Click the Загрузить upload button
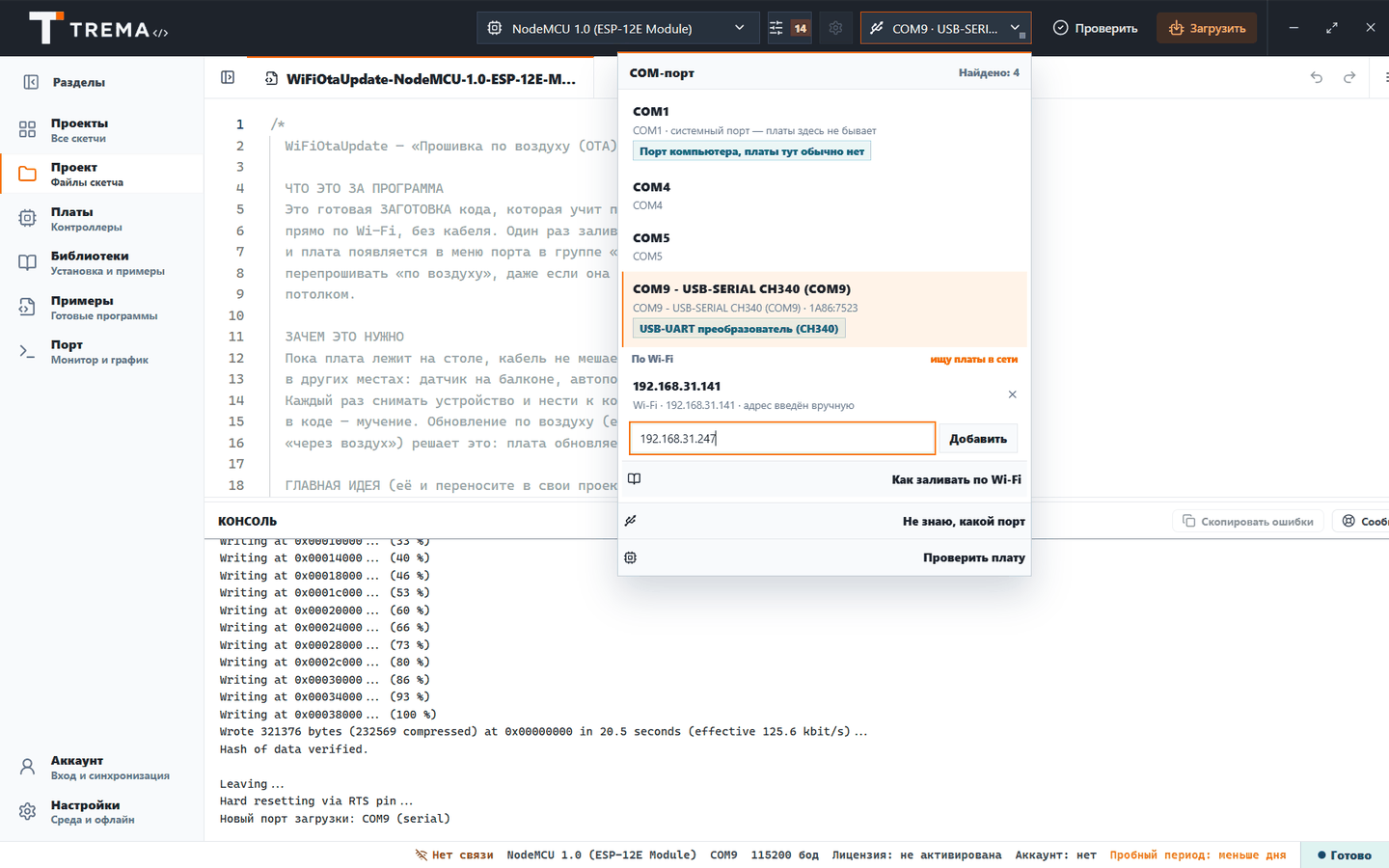The width and height of the screenshot is (1389, 868). coord(1207,28)
